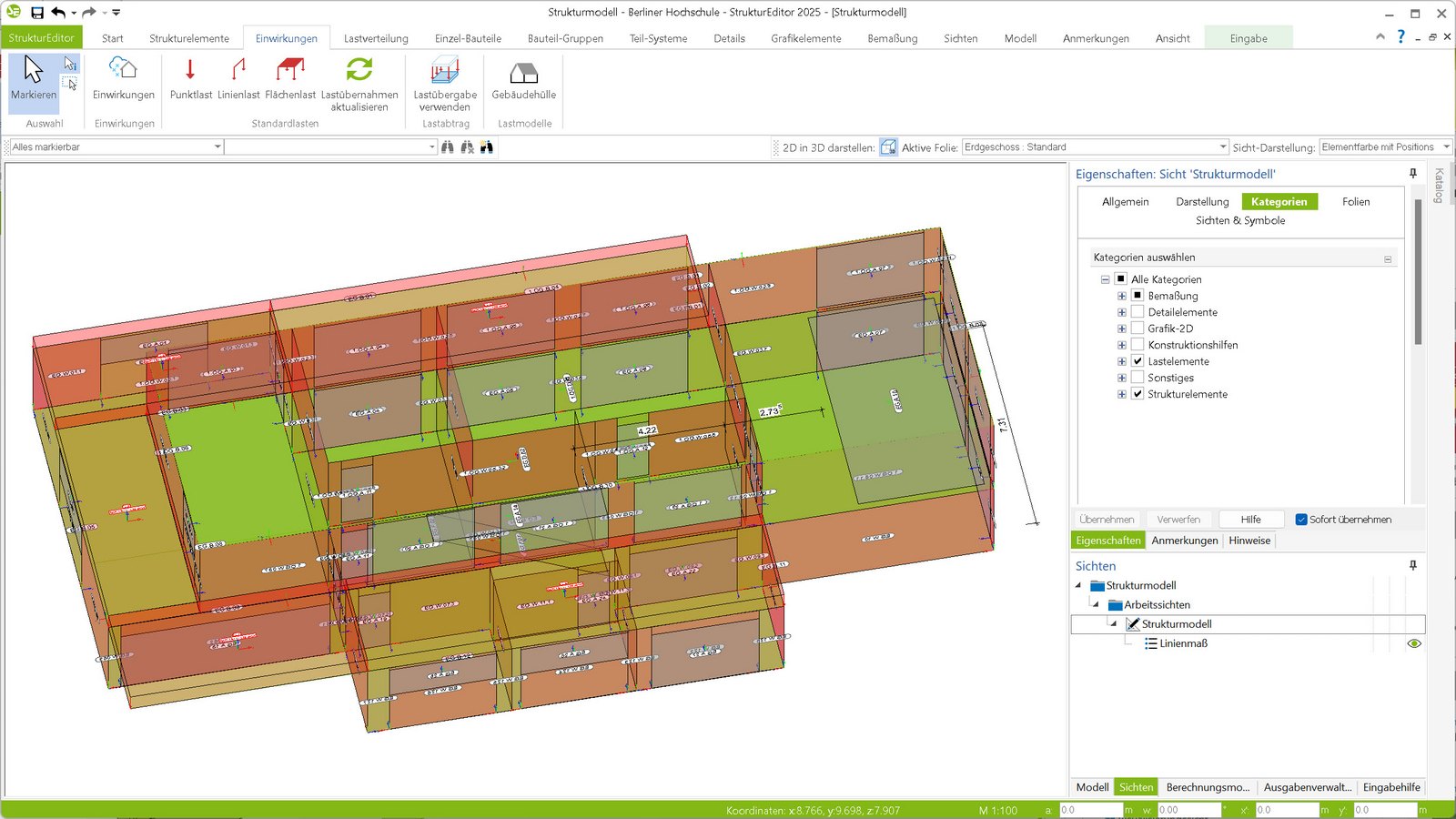Open the Bemaßung ribbon tab
This screenshot has height=819, width=1456.
pos(892,38)
